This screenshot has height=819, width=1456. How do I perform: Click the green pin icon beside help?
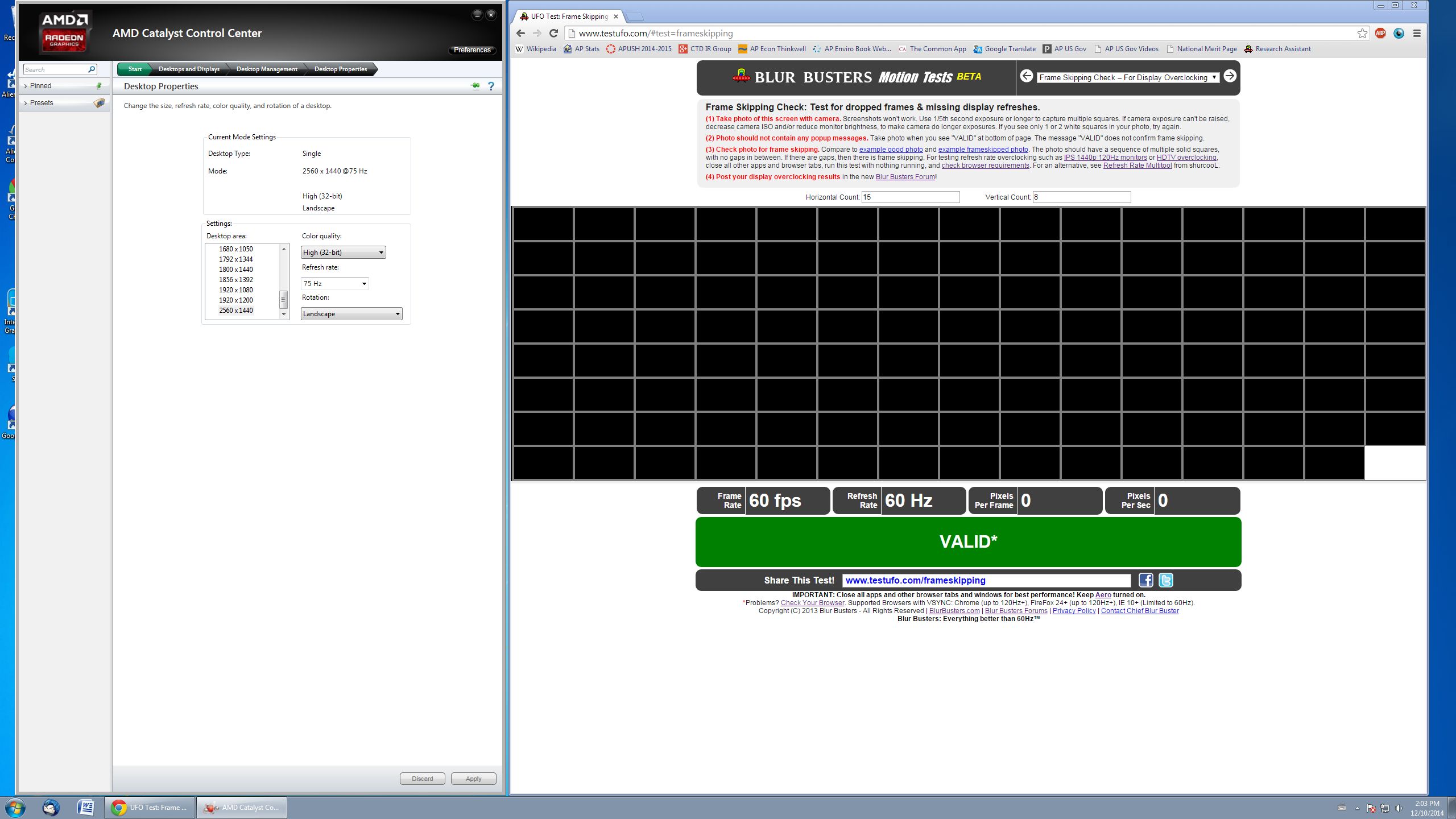475,86
